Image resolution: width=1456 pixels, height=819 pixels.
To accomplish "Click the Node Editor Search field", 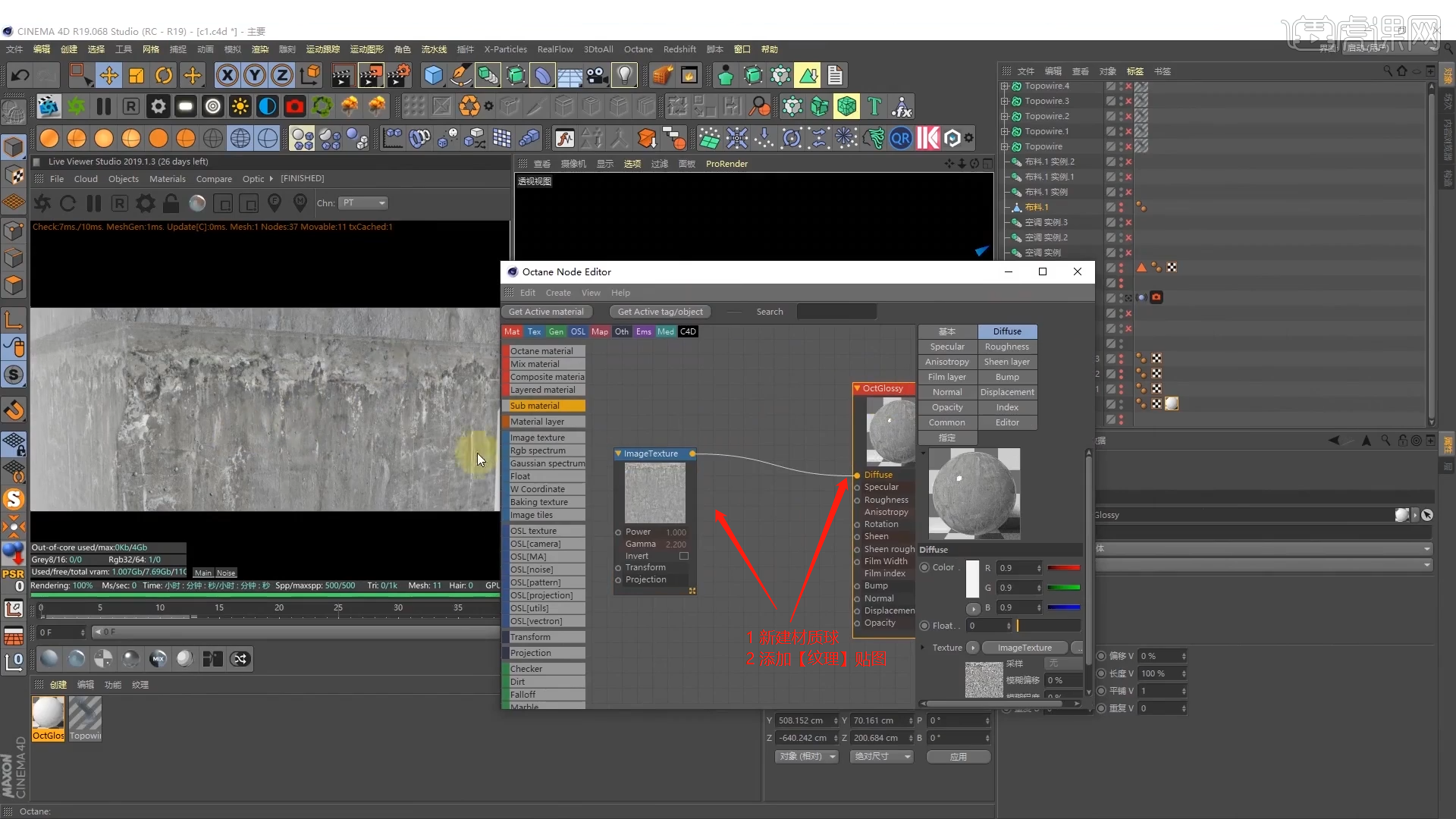I will tap(836, 312).
